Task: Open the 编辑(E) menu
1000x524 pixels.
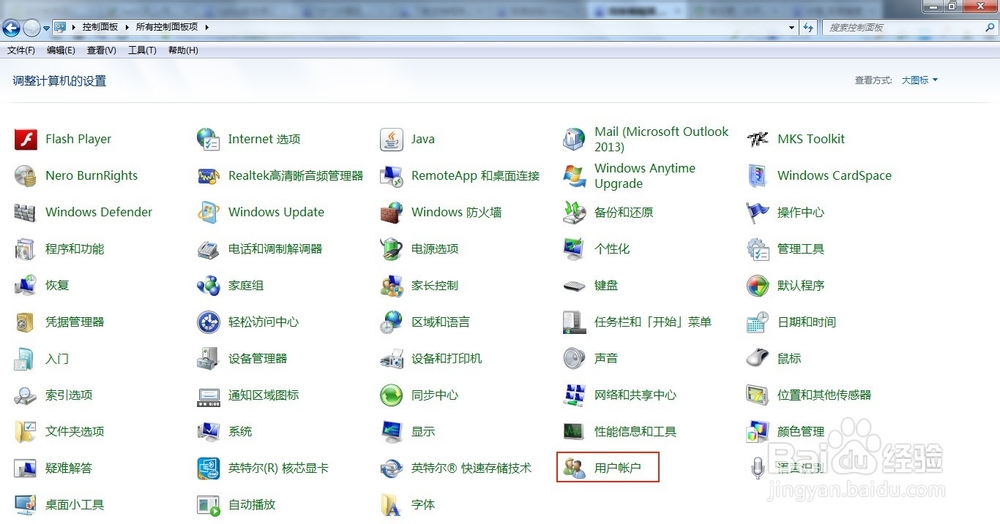Action: 61,50
